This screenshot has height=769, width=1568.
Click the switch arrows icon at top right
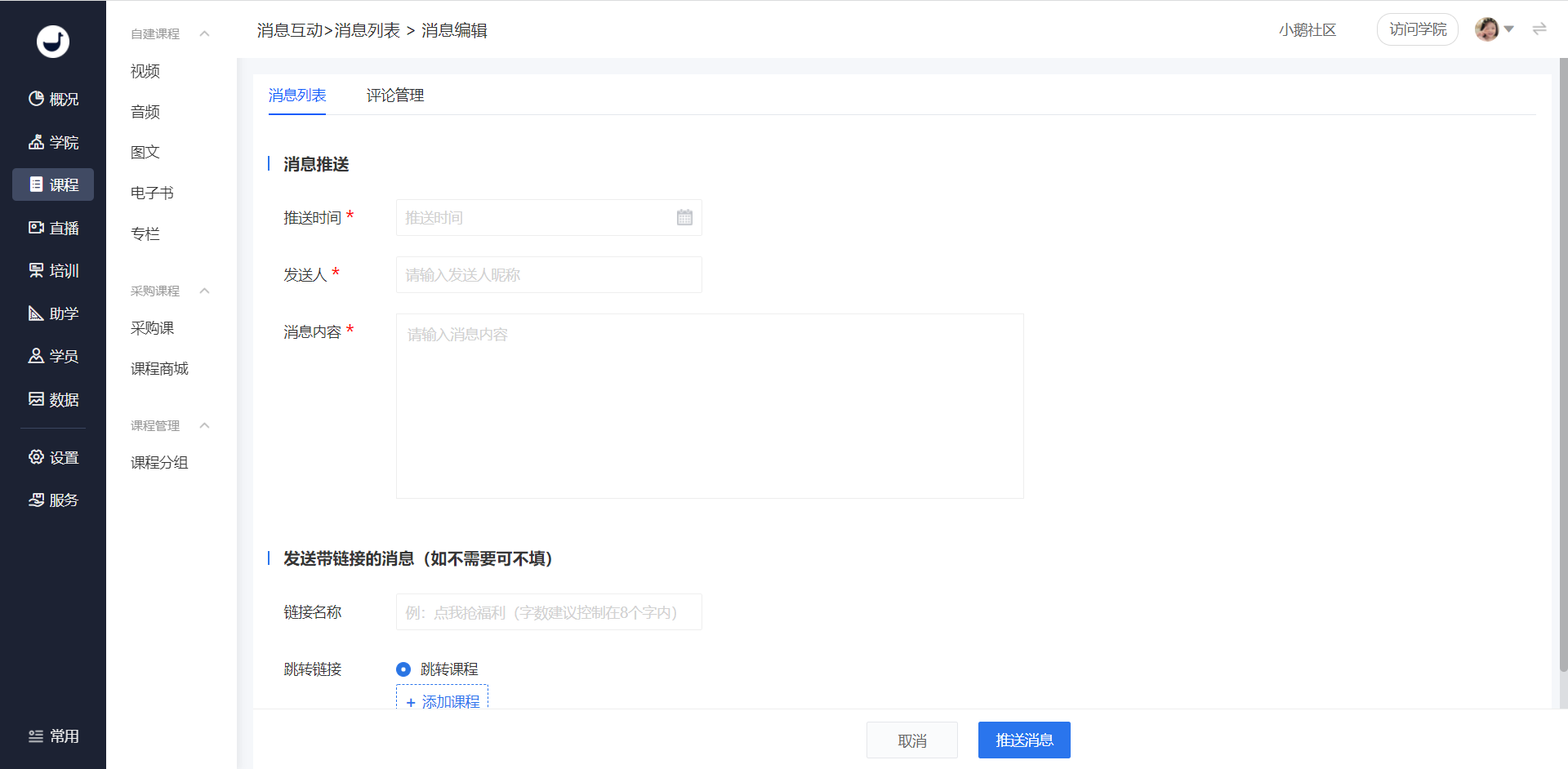[1539, 29]
